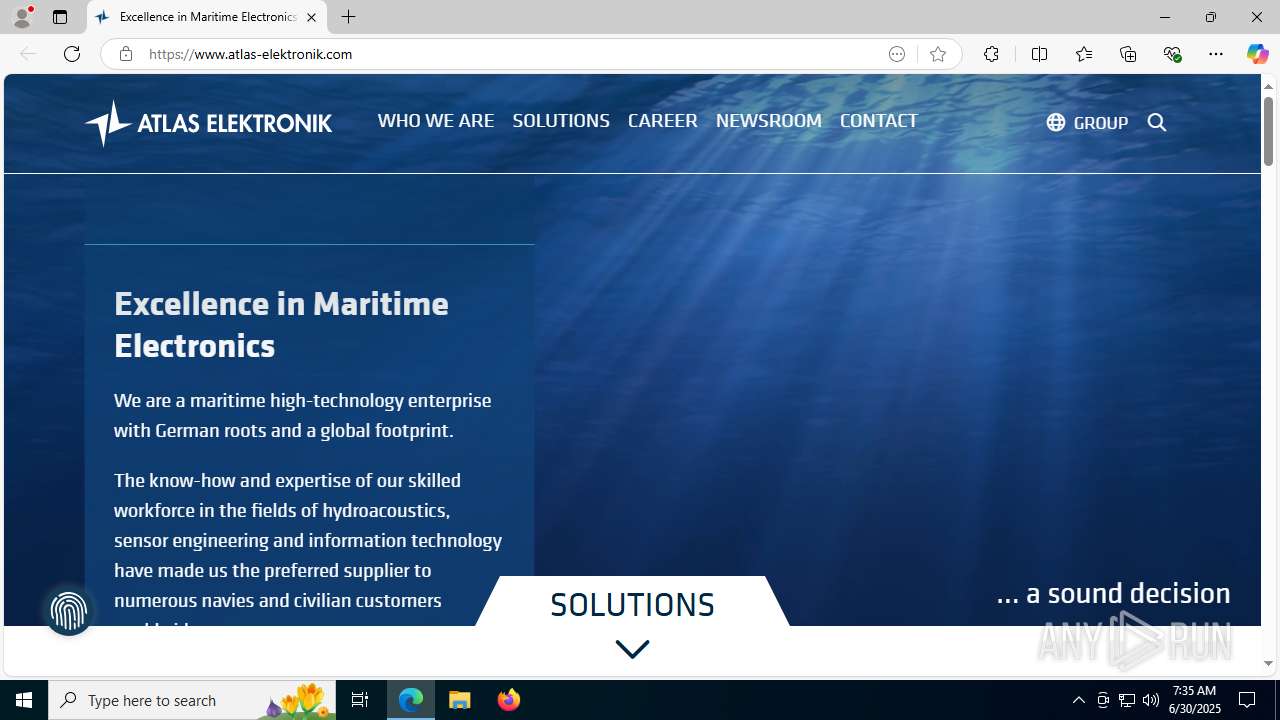Open a new browser tab
The width and height of the screenshot is (1280, 720).
pyautogui.click(x=348, y=17)
